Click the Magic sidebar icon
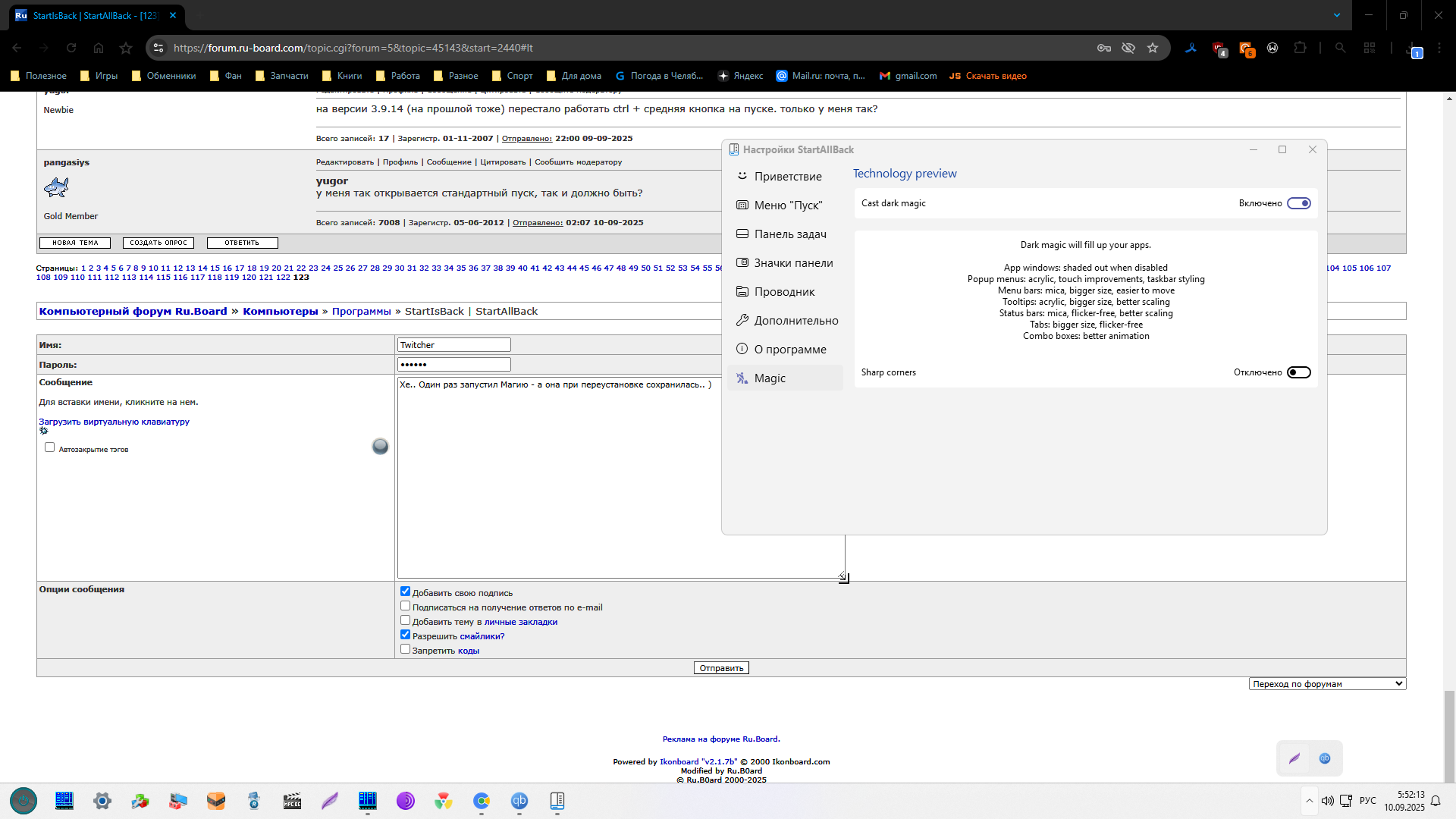The width and height of the screenshot is (1456, 819). (x=742, y=378)
